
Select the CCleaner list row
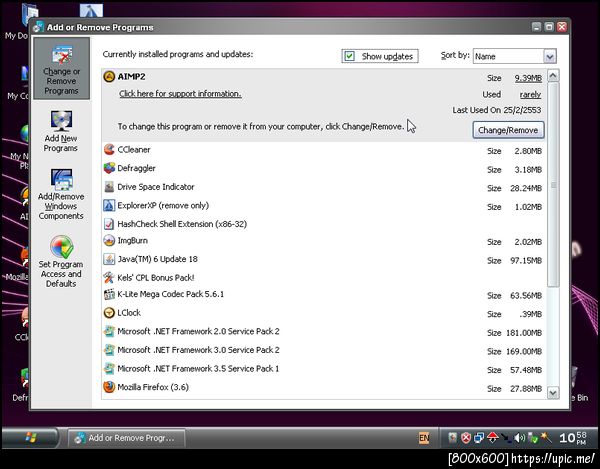tap(324, 150)
